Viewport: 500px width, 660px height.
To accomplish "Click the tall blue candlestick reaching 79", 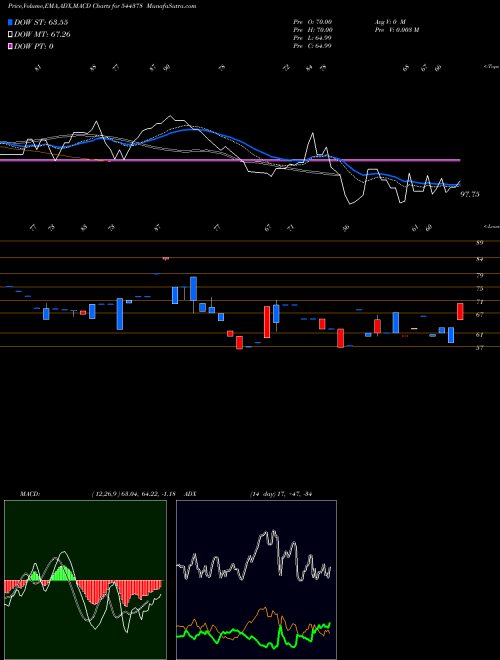I will 194,289.
